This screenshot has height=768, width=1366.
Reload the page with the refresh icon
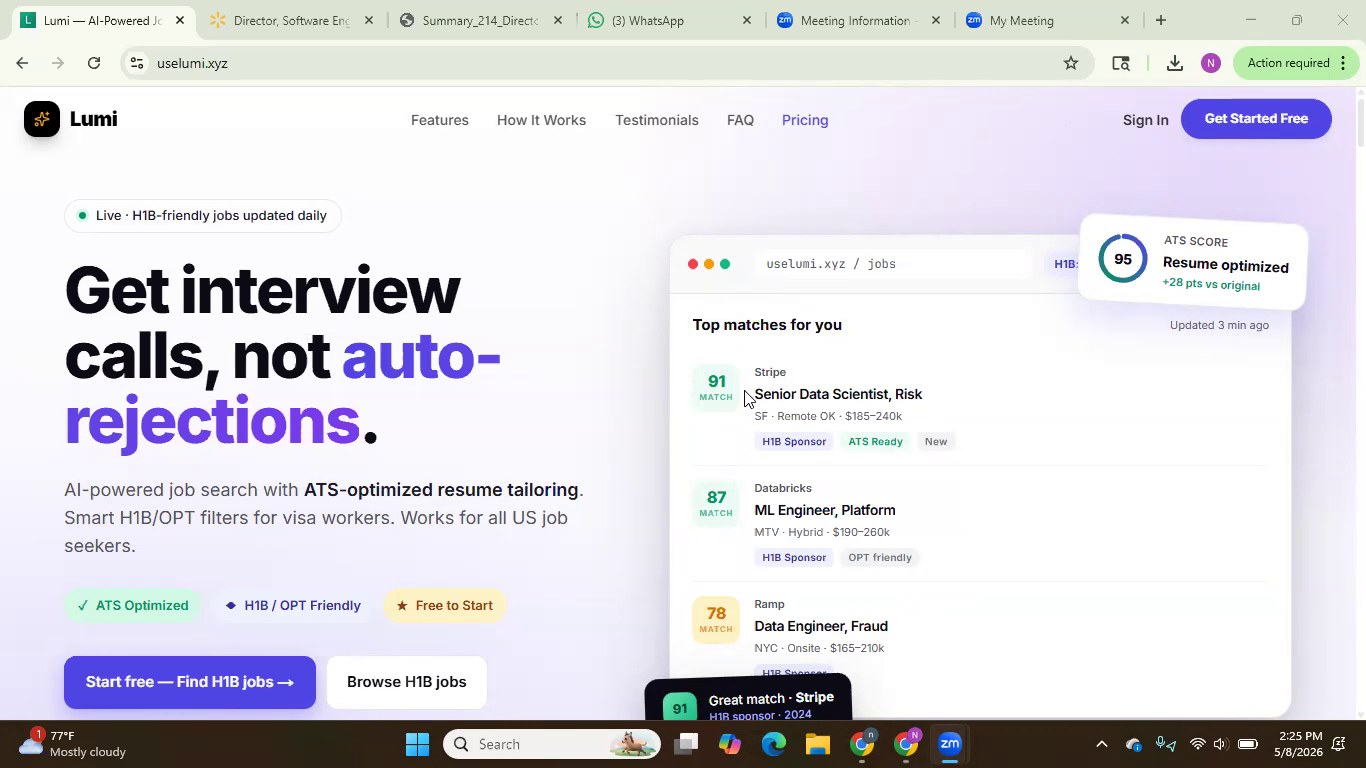point(94,63)
